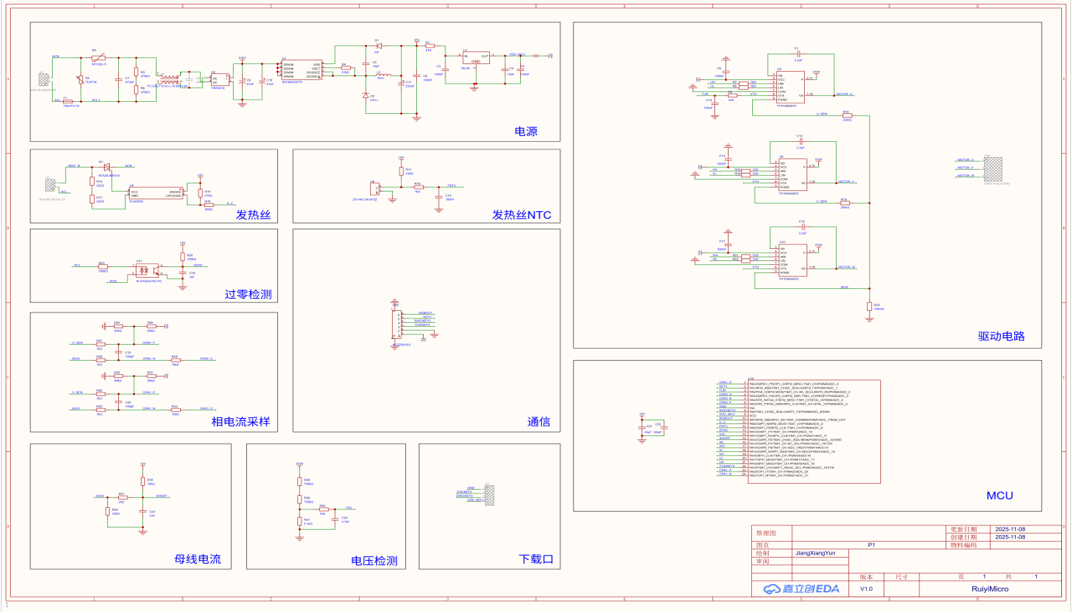Image resolution: width=1072 pixels, height=613 pixels.
Task: Select the communication connector in 通信 block
Action: pyautogui.click(x=395, y=324)
